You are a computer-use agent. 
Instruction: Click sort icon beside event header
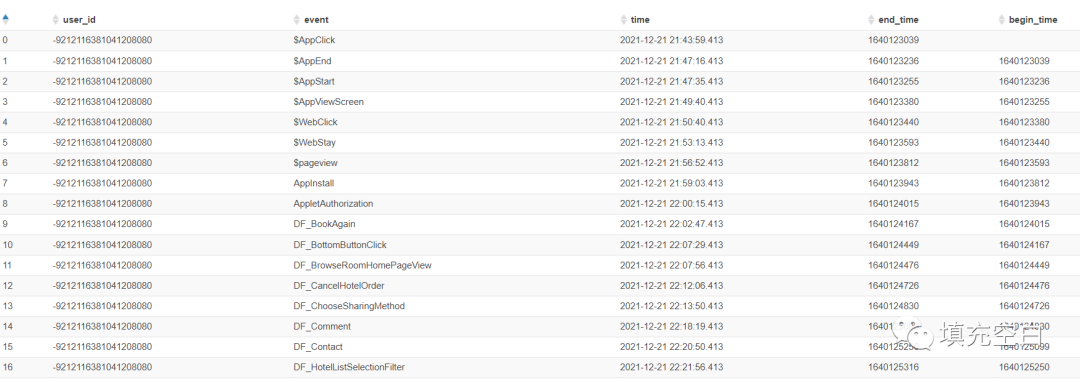tap(297, 20)
